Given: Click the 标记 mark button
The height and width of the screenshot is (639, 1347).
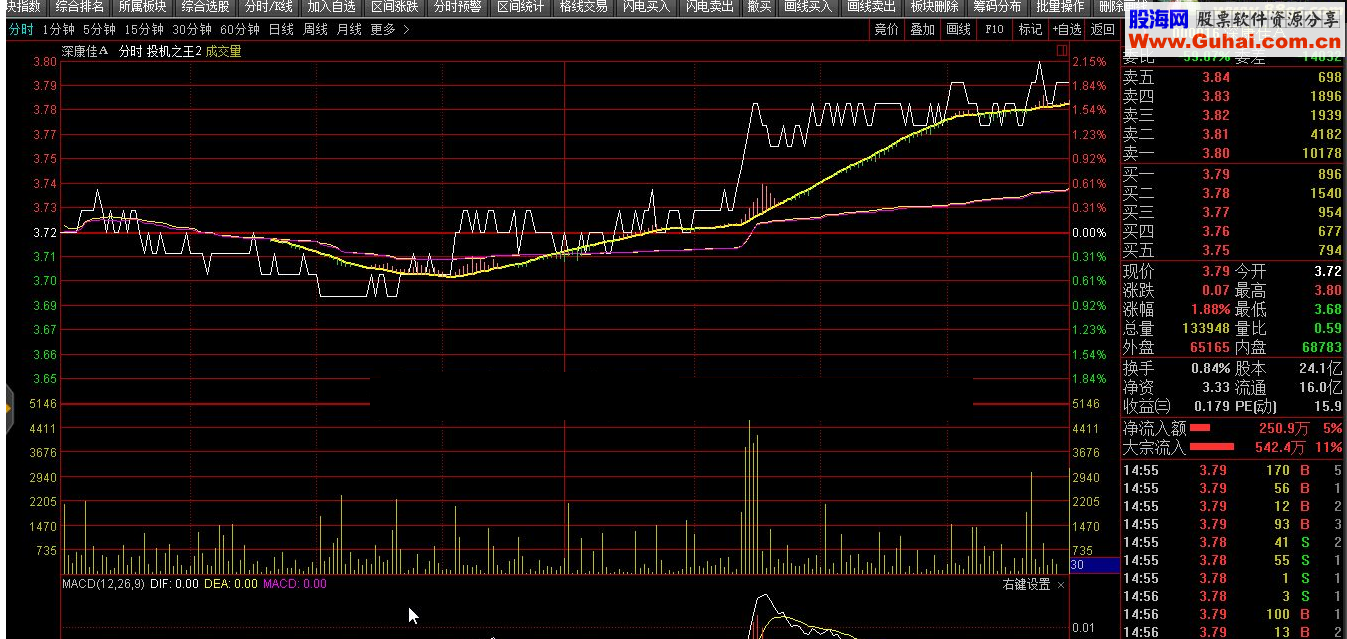Looking at the screenshot, I should tap(1030, 29).
